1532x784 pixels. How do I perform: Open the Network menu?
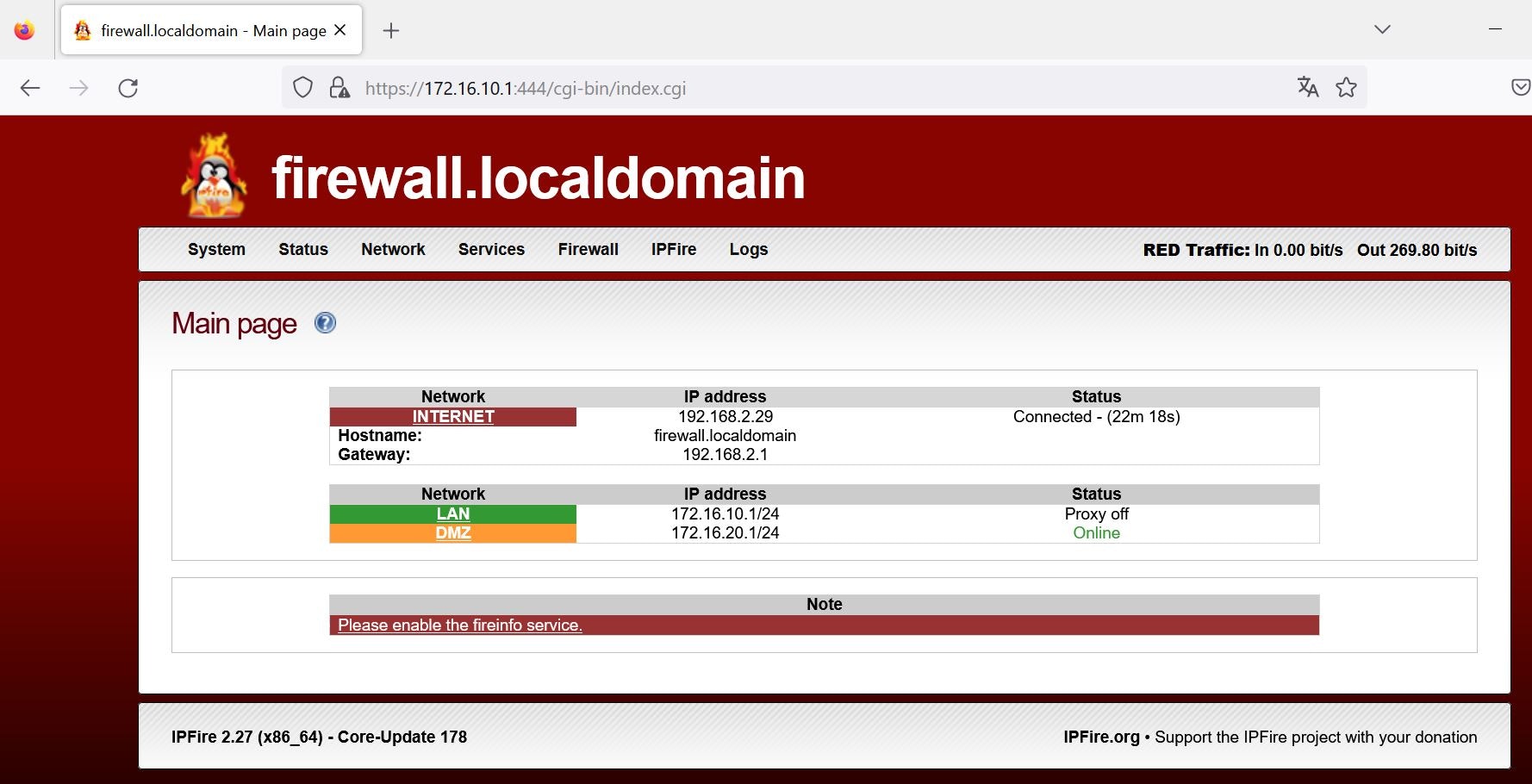(393, 249)
